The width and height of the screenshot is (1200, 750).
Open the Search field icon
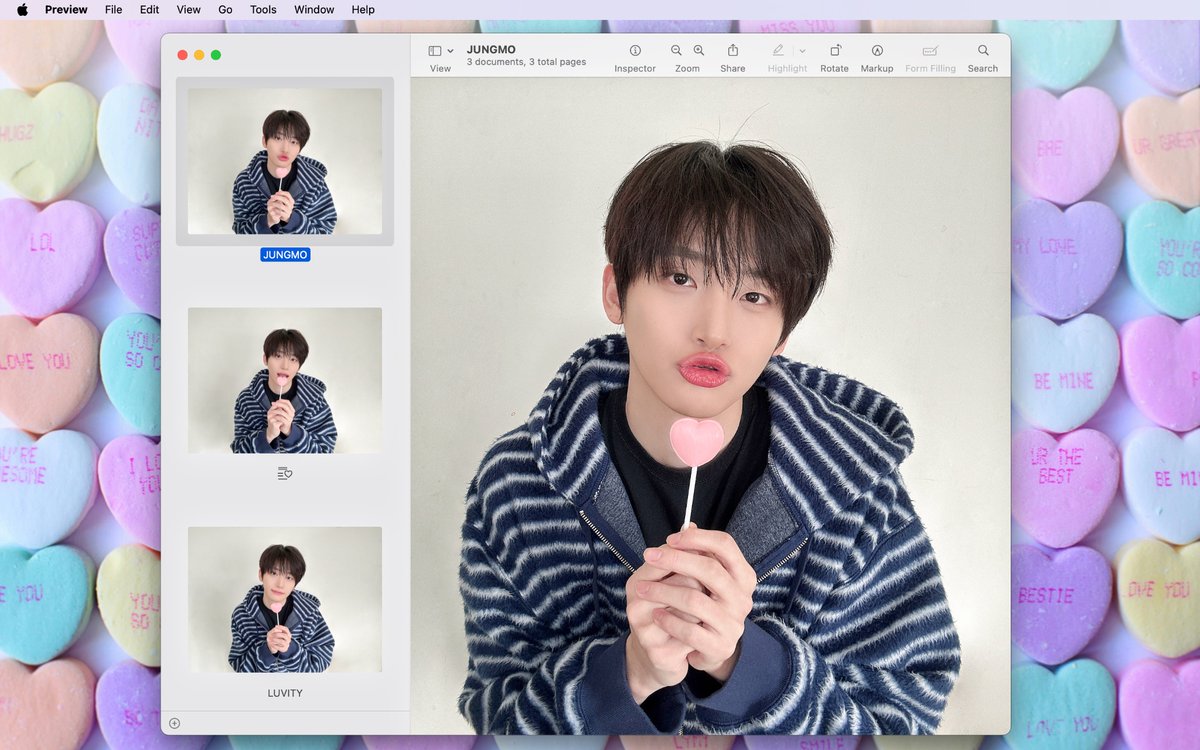983,50
